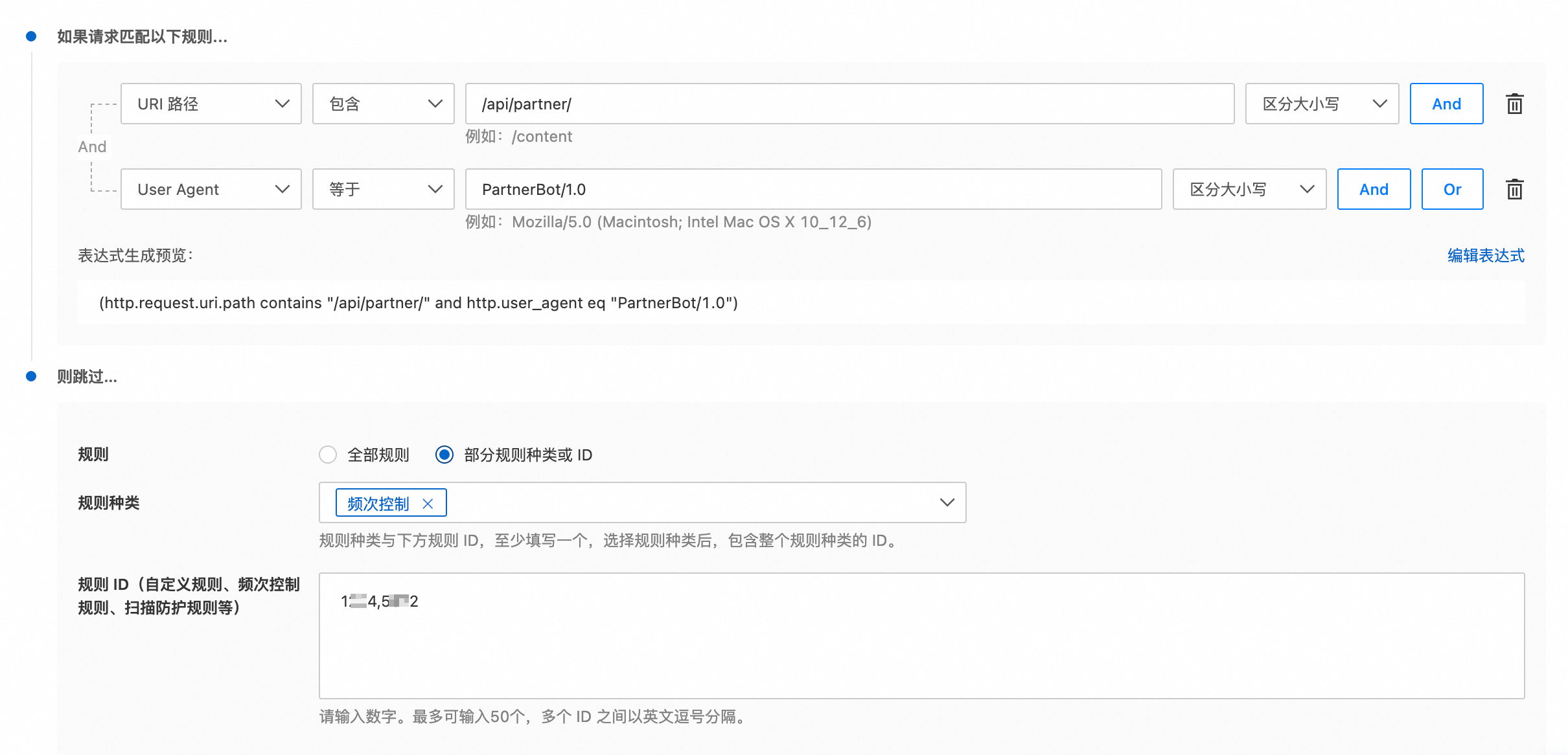This screenshot has width=1568, height=755.
Task: Click the /api/partner/ value input
Action: 849,104
